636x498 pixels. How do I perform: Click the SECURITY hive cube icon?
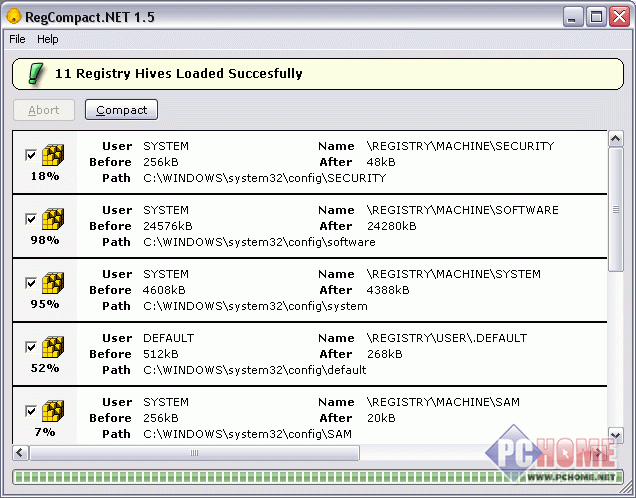pos(53,155)
